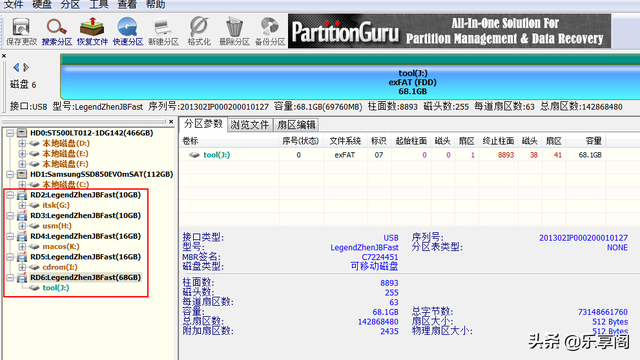Click the exFAT file system cell
Image resolution: width=640 pixels, height=360 pixels.
pos(344,155)
